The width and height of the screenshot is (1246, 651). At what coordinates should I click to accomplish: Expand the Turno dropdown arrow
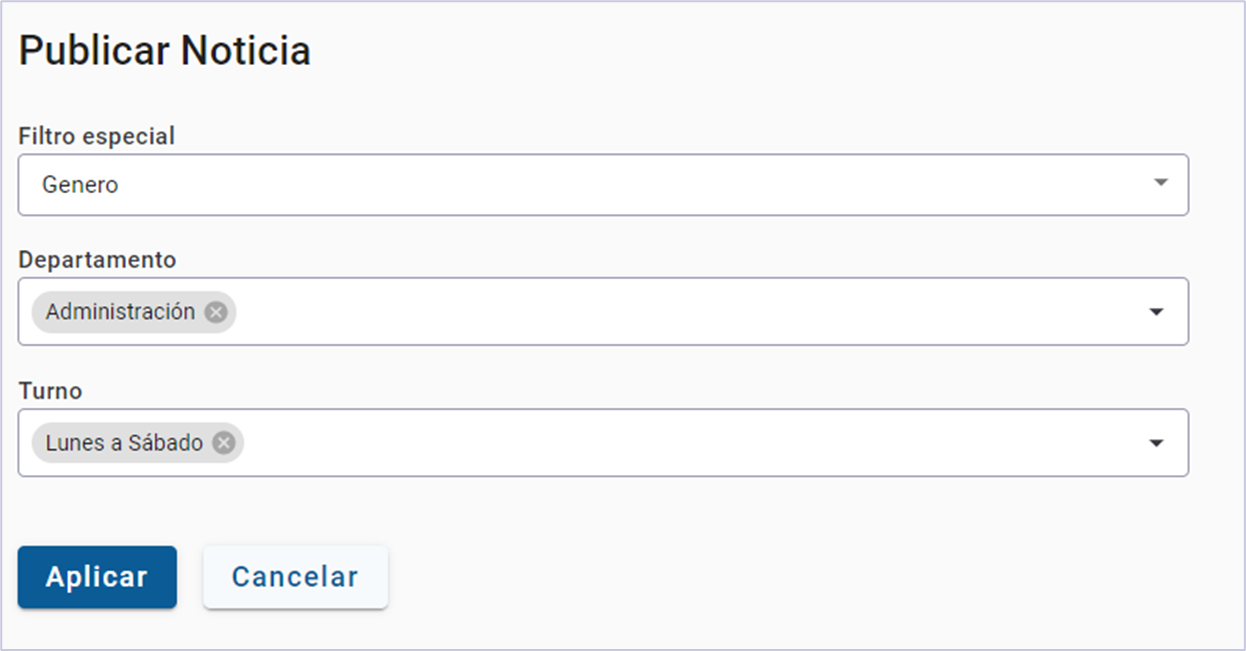1156,443
